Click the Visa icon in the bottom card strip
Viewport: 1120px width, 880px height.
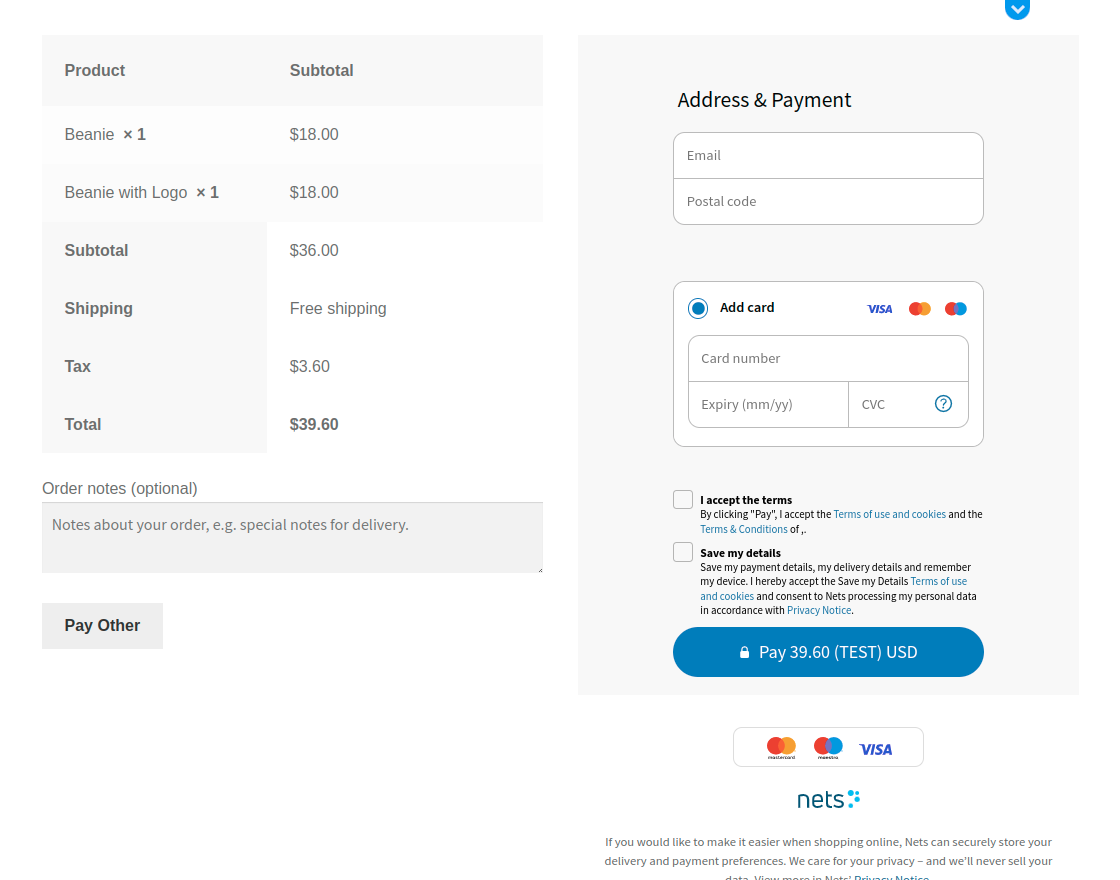click(876, 747)
